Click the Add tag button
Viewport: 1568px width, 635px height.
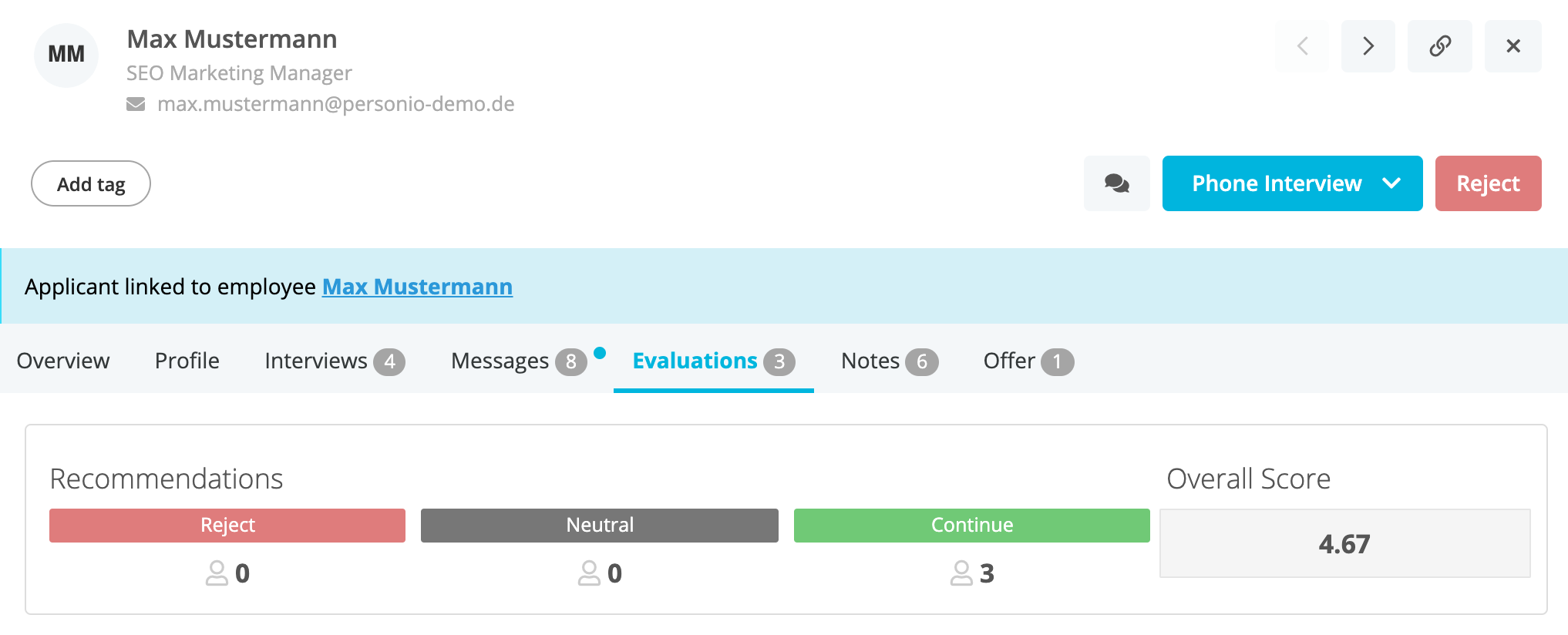(91, 184)
